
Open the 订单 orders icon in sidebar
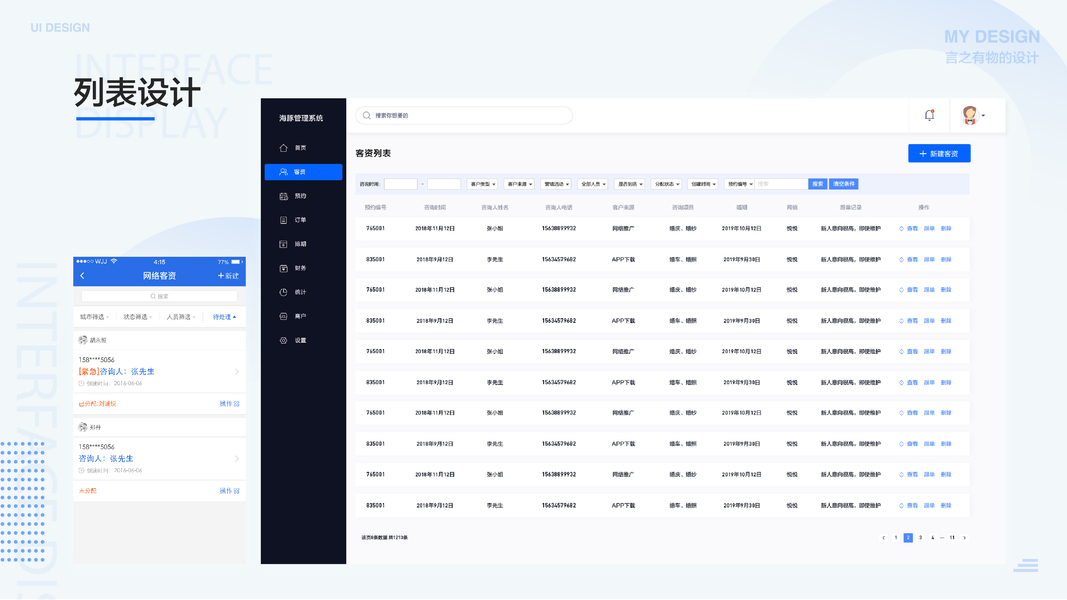[283, 220]
